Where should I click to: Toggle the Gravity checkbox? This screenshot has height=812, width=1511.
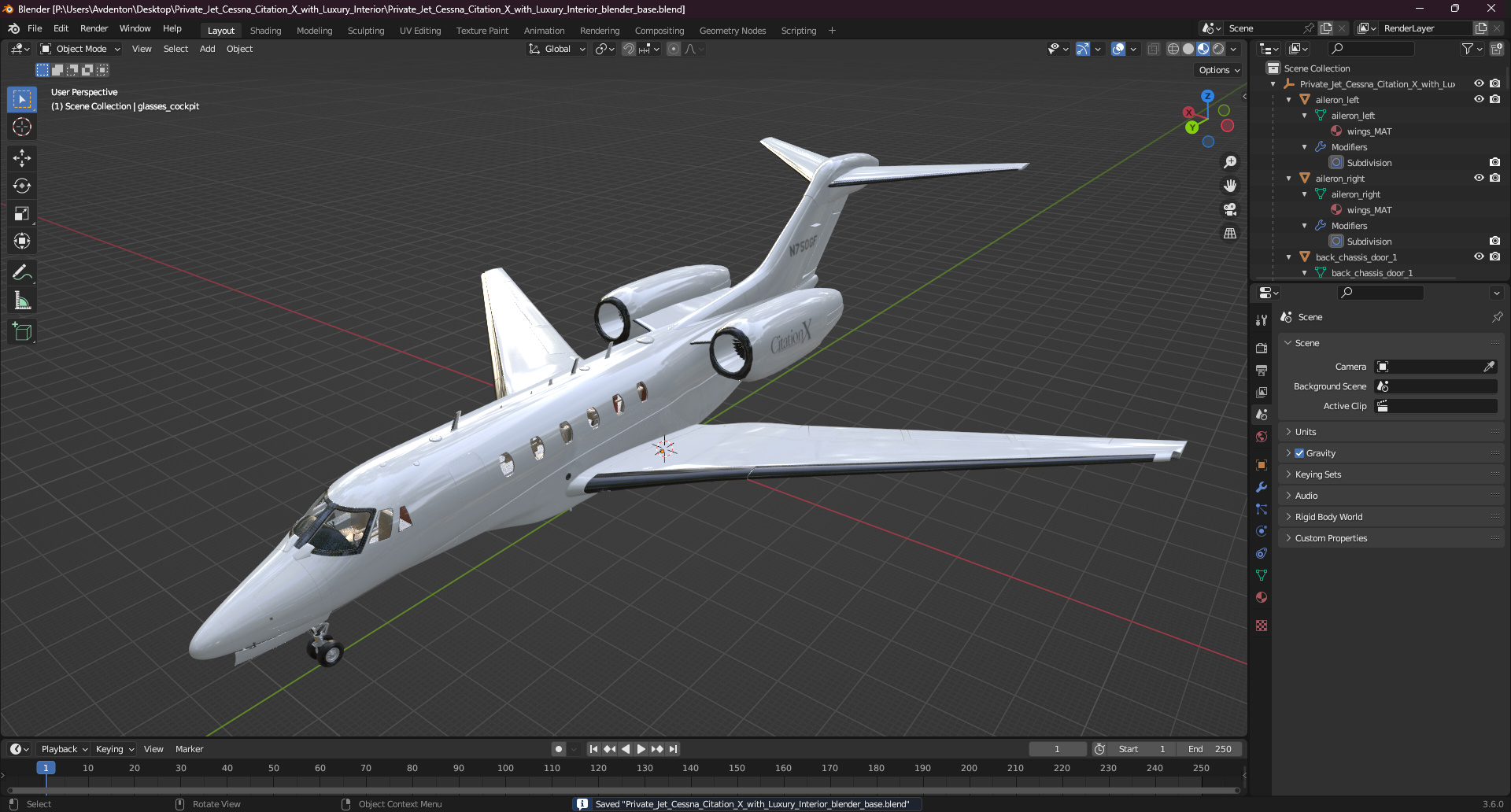point(1299,453)
